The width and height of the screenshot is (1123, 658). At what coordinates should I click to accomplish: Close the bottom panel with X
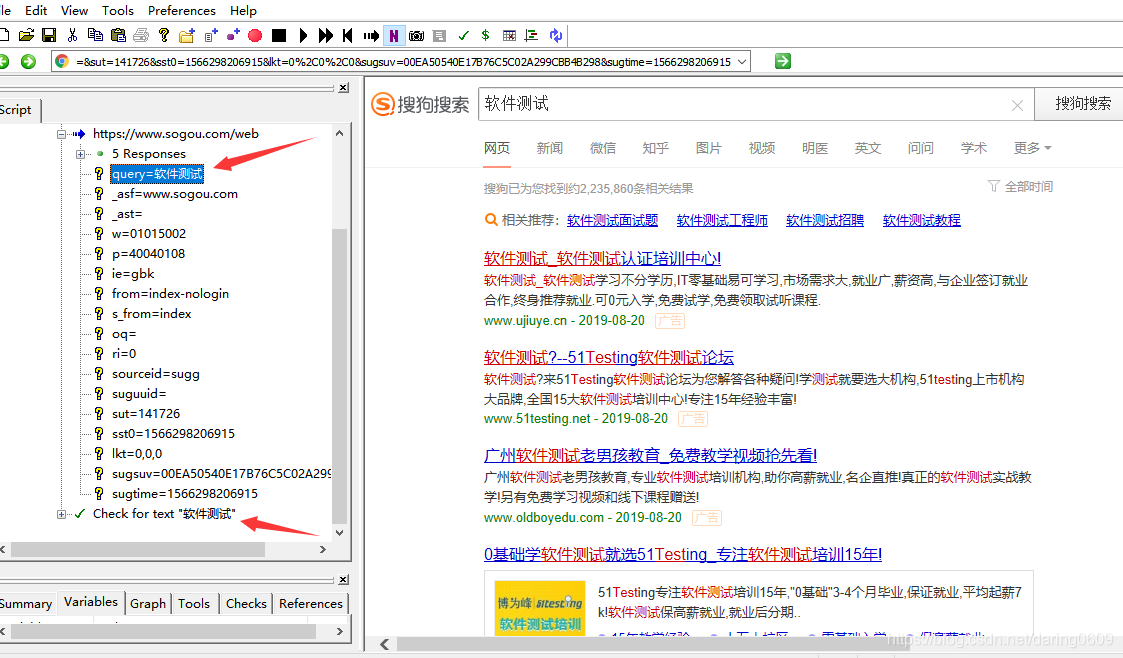(344, 579)
